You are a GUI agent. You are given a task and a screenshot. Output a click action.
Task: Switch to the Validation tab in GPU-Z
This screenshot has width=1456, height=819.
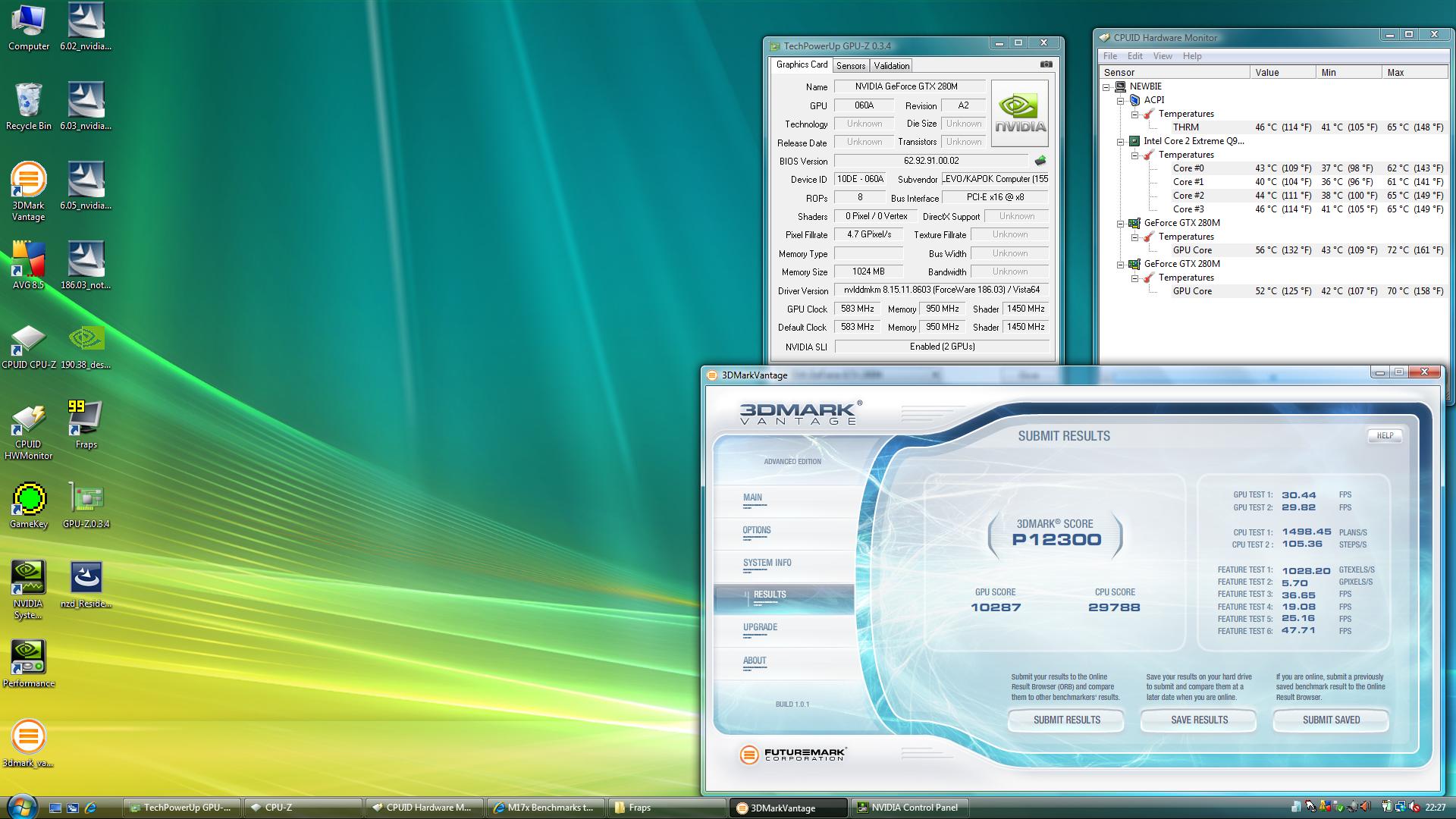click(891, 66)
